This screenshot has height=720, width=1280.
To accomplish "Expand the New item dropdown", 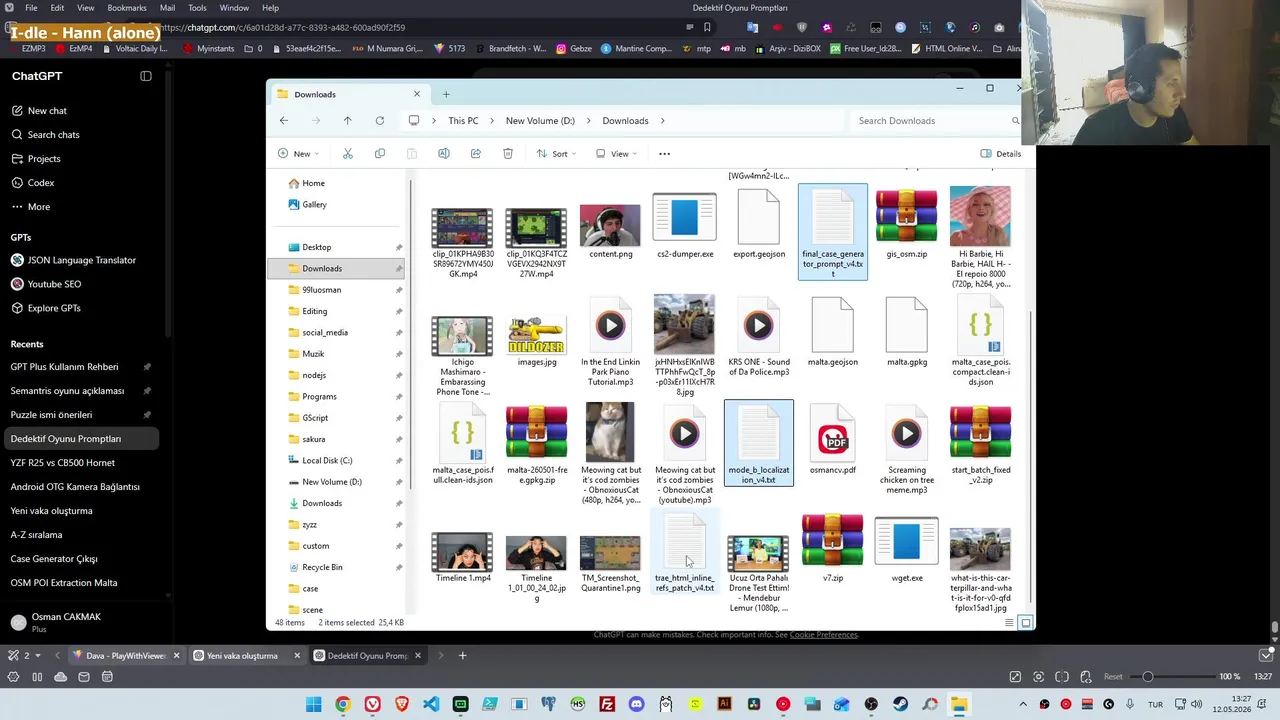I will [298, 153].
